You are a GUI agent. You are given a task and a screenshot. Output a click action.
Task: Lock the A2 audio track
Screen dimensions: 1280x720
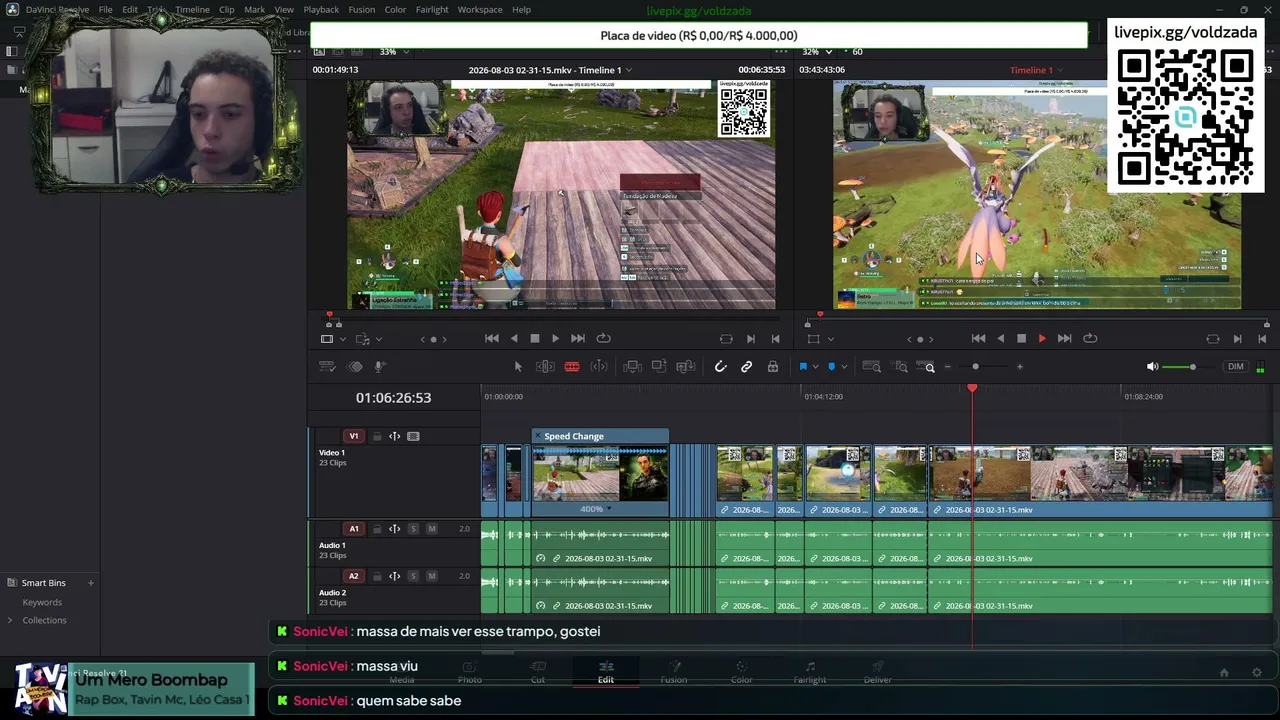[377, 576]
